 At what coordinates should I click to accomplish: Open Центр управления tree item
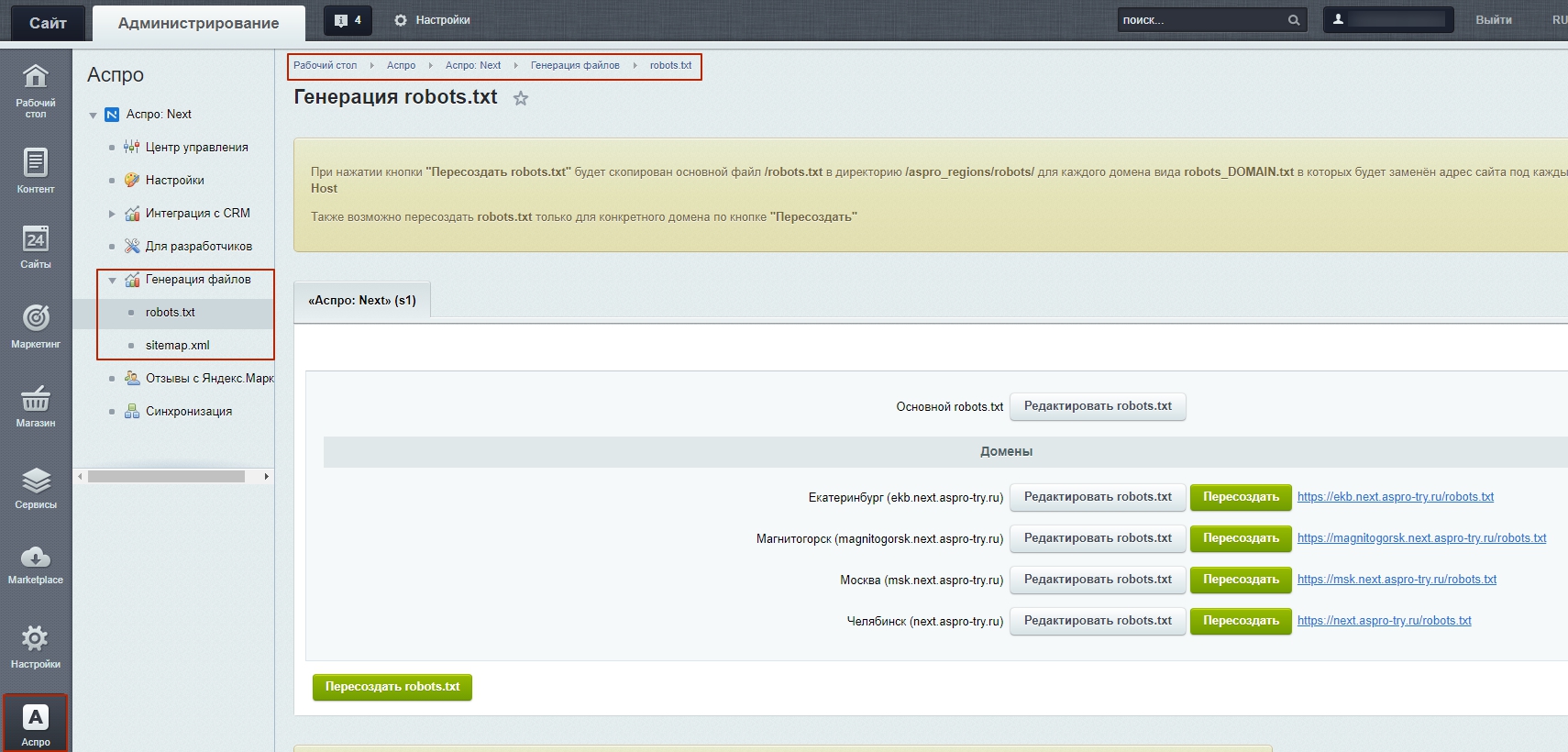(196, 148)
